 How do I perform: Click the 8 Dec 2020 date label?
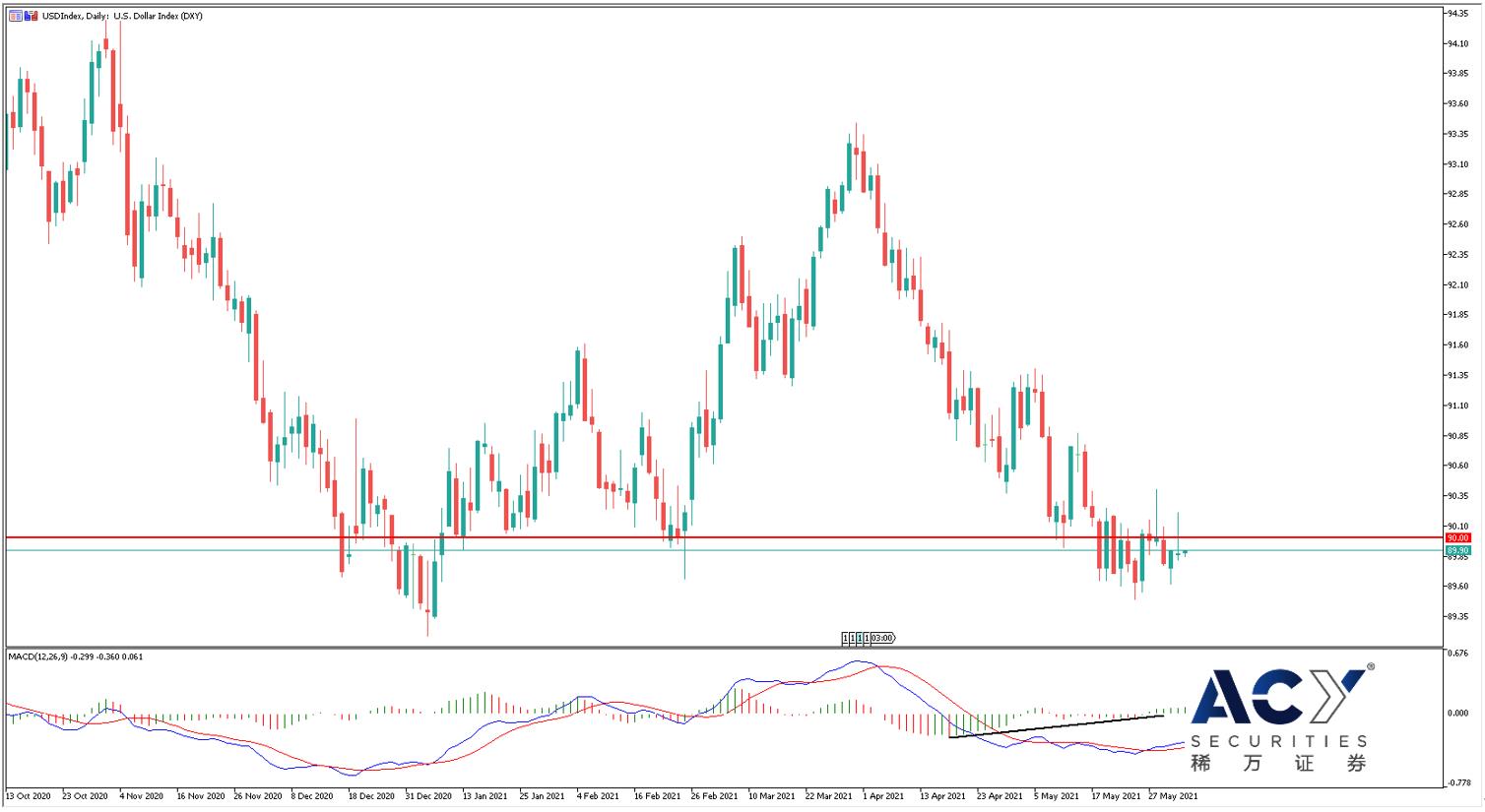[314, 795]
